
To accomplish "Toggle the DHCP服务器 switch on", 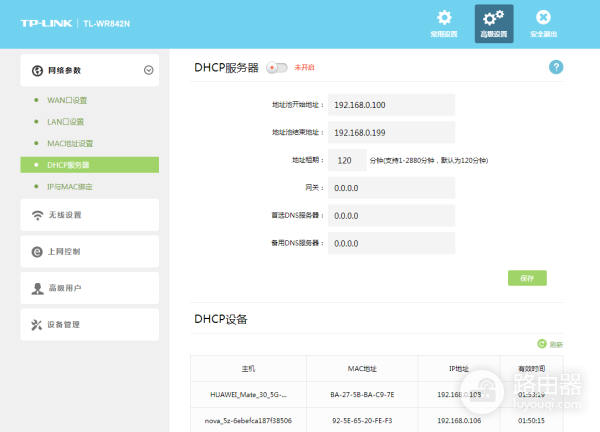I will 277,67.
